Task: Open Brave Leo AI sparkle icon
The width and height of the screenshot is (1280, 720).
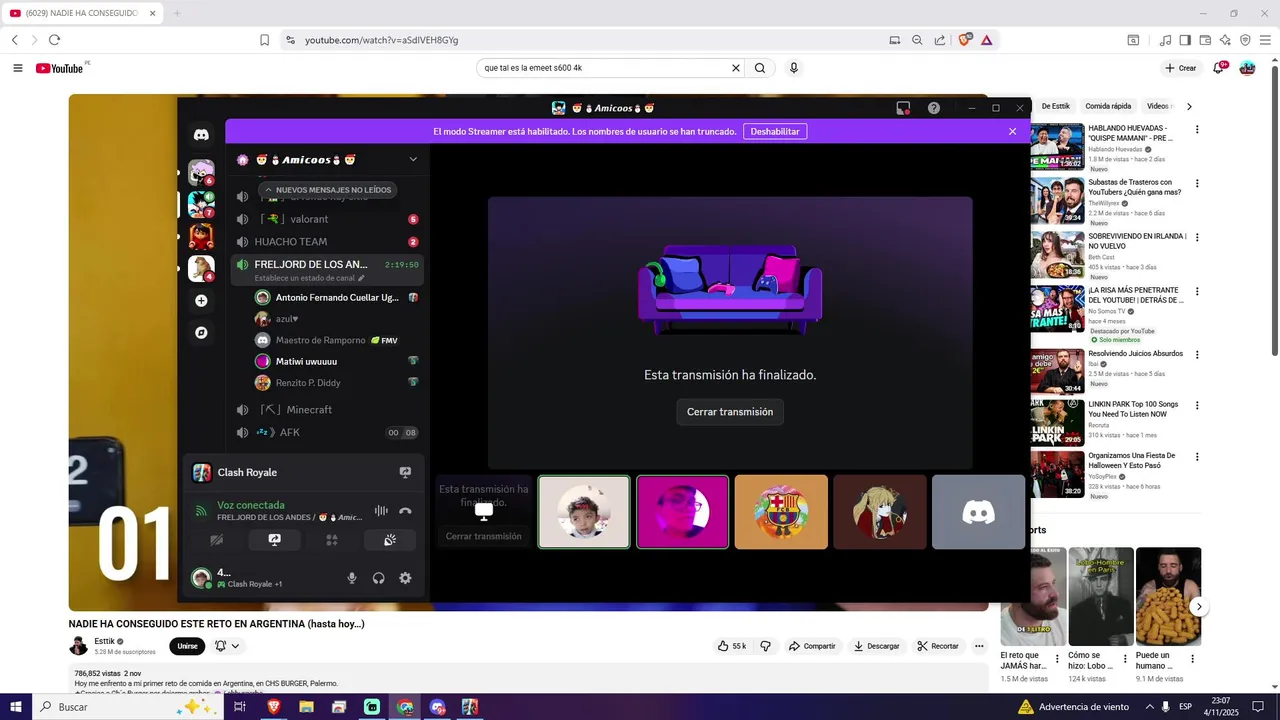Action: click(1225, 40)
